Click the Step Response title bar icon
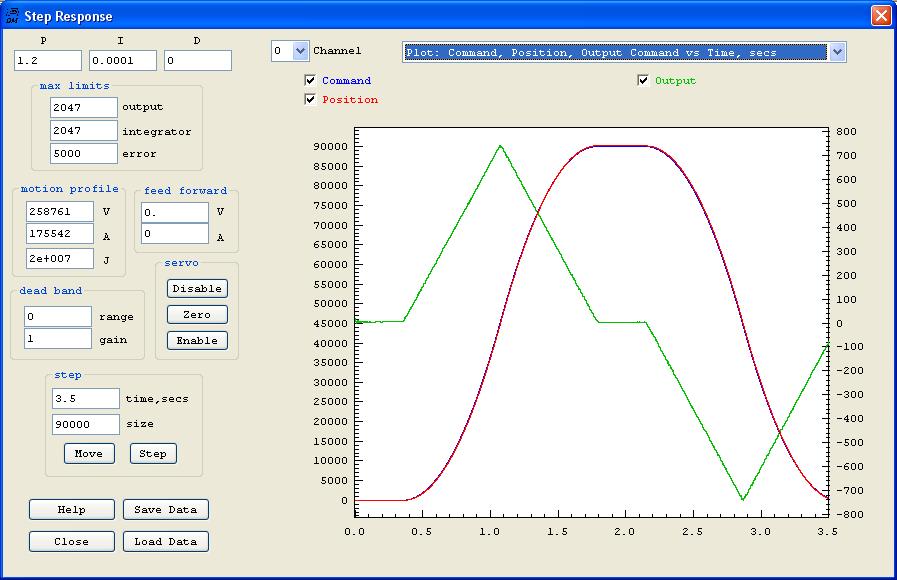The width and height of the screenshot is (897, 580). point(12,16)
